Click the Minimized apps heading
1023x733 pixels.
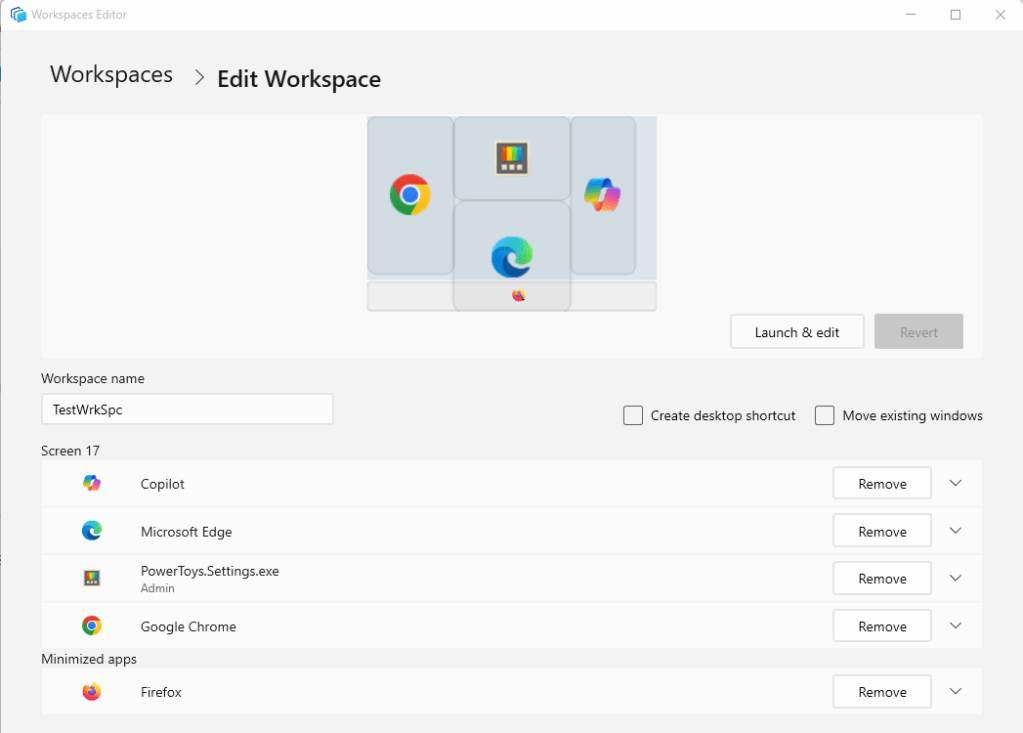(89, 659)
